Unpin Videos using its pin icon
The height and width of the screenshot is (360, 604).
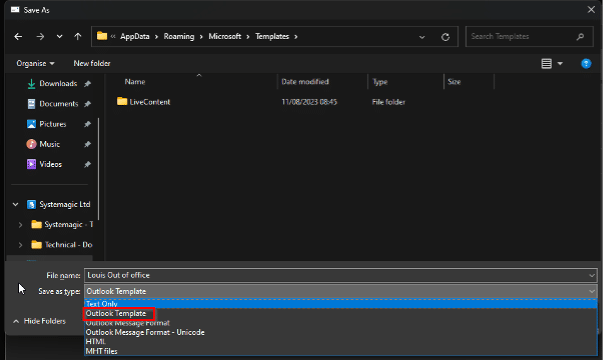[x=87, y=164]
